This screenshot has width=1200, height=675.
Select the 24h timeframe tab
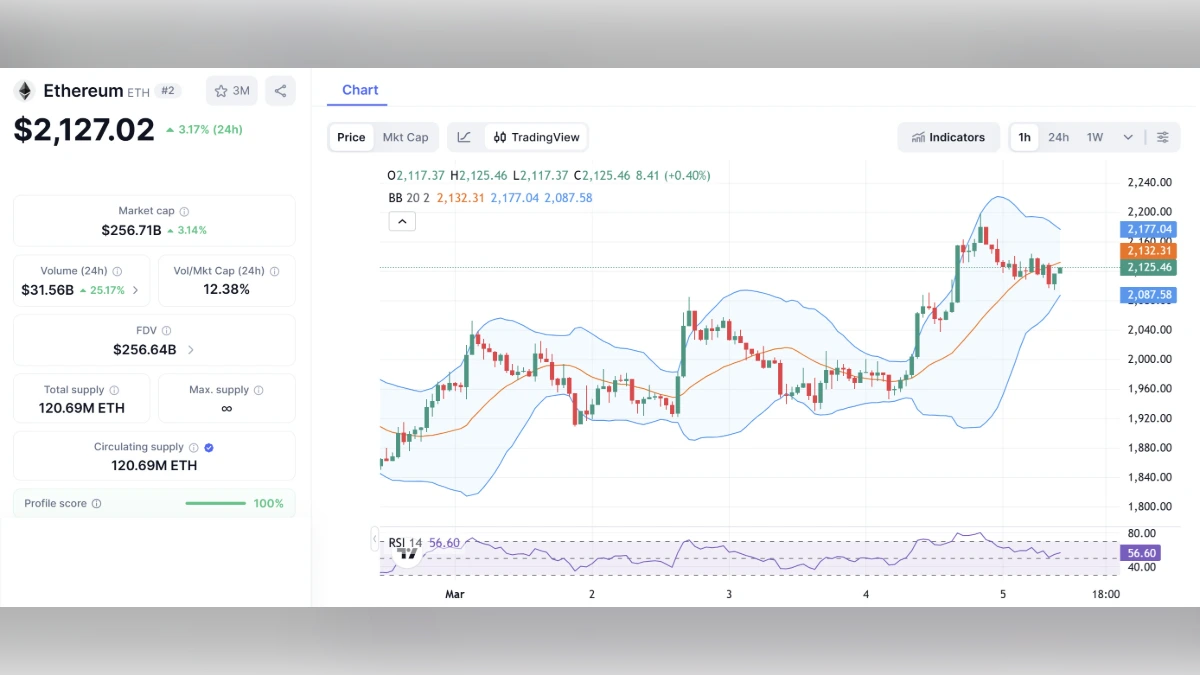click(x=1058, y=137)
